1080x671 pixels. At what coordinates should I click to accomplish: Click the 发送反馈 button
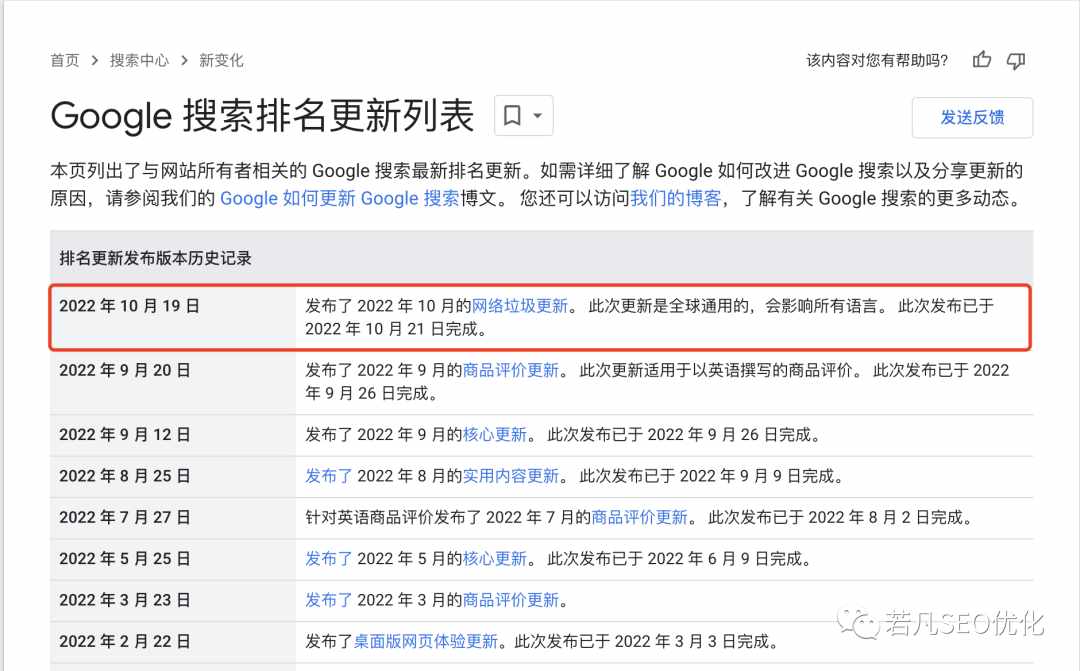coord(972,118)
